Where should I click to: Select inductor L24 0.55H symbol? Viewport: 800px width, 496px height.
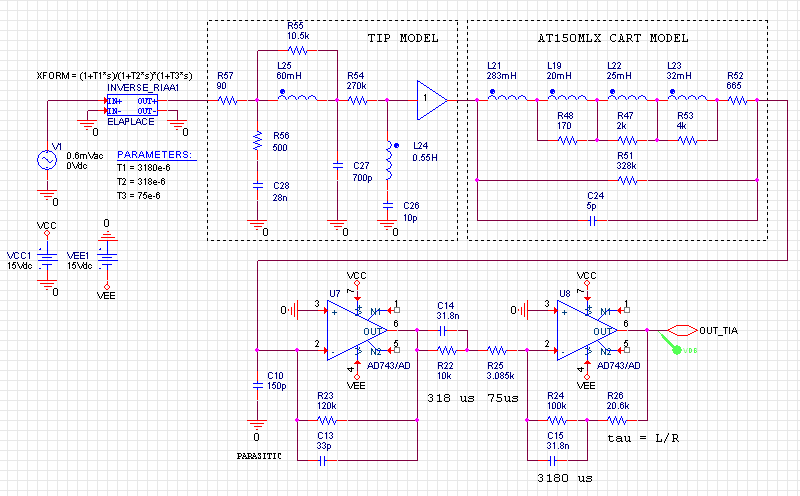pyautogui.click(x=390, y=160)
